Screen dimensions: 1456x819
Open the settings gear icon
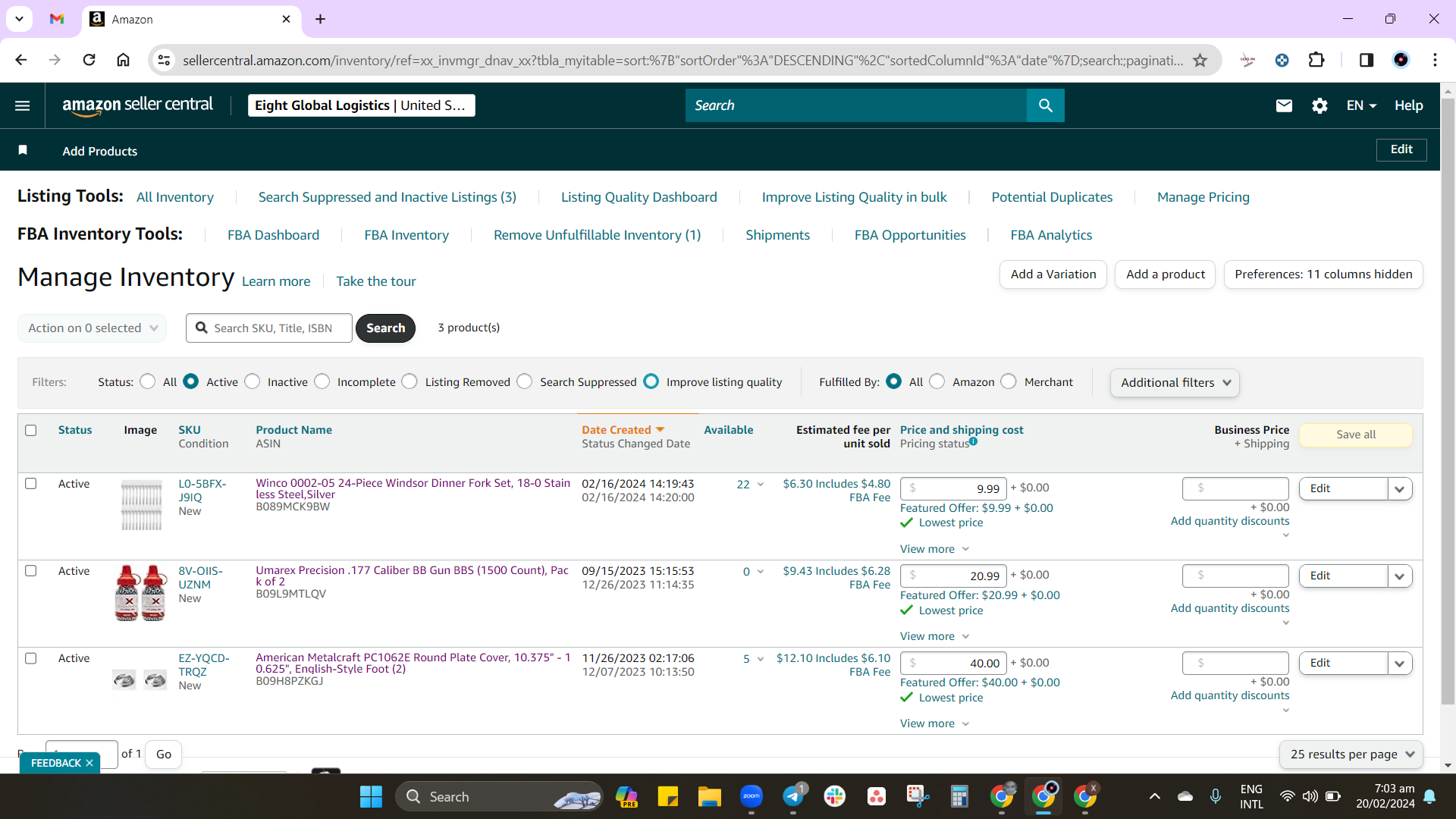[1319, 105]
